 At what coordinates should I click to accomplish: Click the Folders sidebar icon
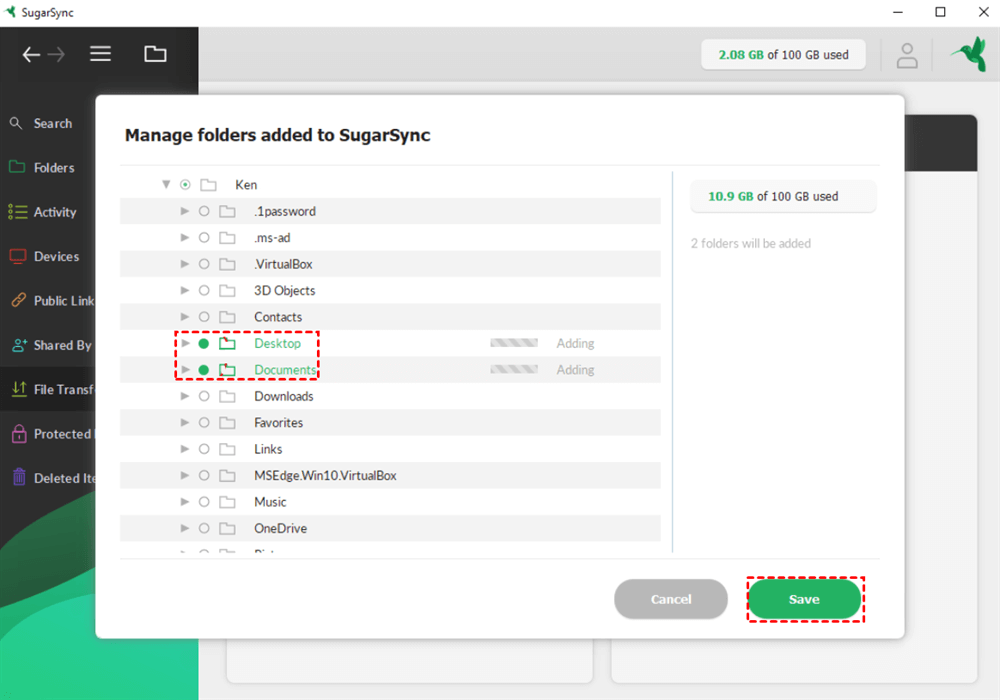(x=17, y=167)
